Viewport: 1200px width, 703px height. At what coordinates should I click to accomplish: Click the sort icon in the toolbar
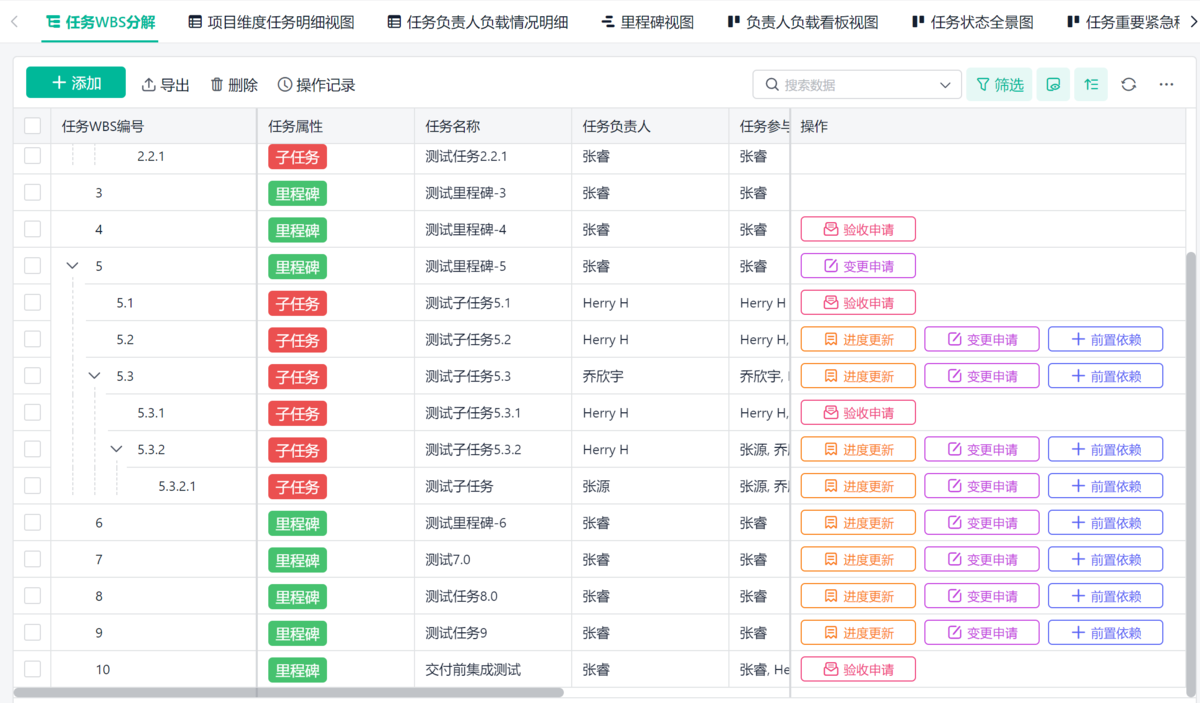[1091, 85]
